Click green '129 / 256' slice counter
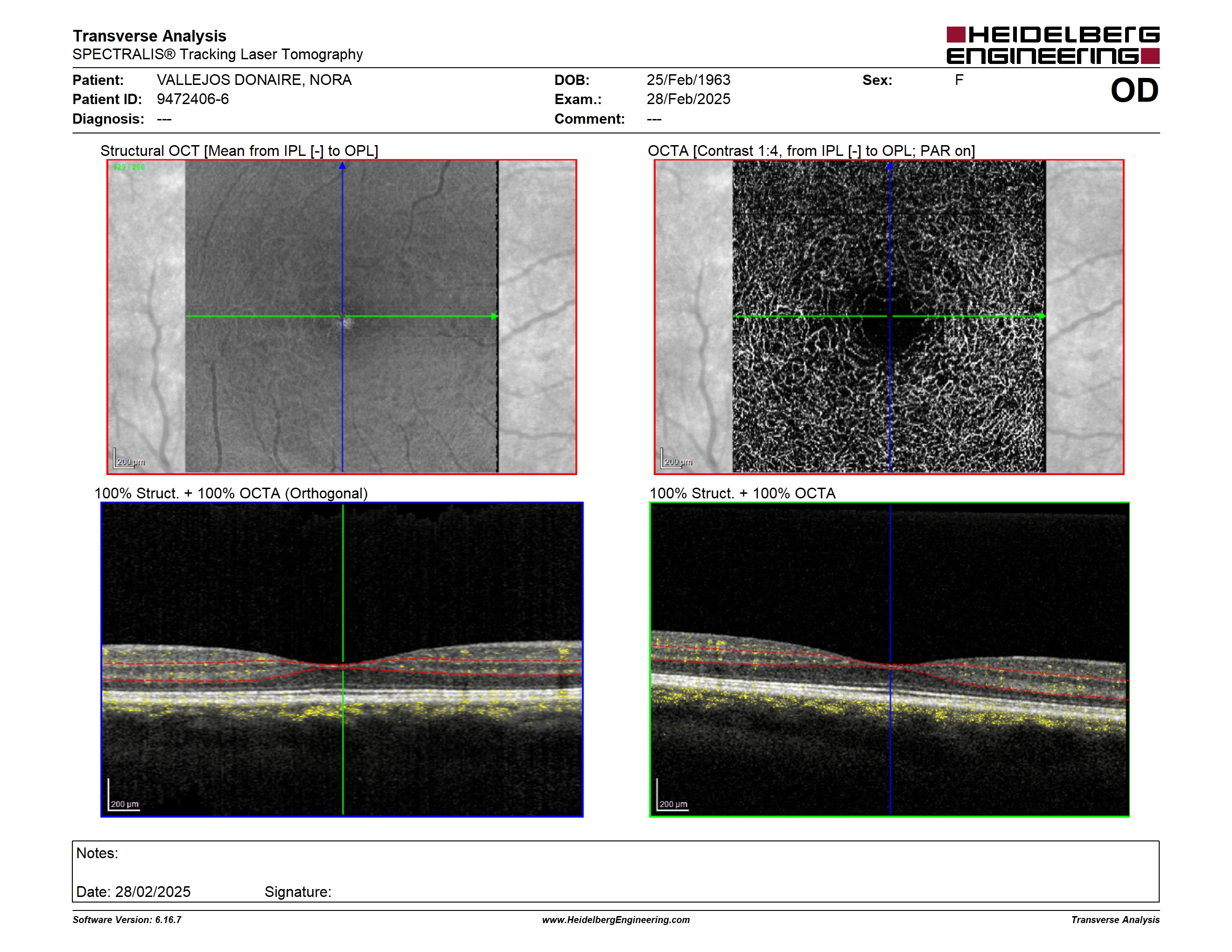1232x952 pixels. (x=129, y=168)
